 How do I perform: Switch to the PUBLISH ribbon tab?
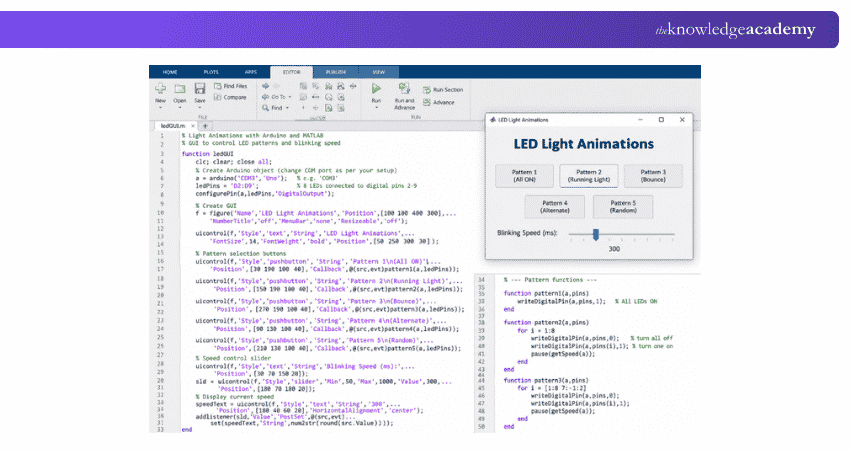[x=336, y=72]
